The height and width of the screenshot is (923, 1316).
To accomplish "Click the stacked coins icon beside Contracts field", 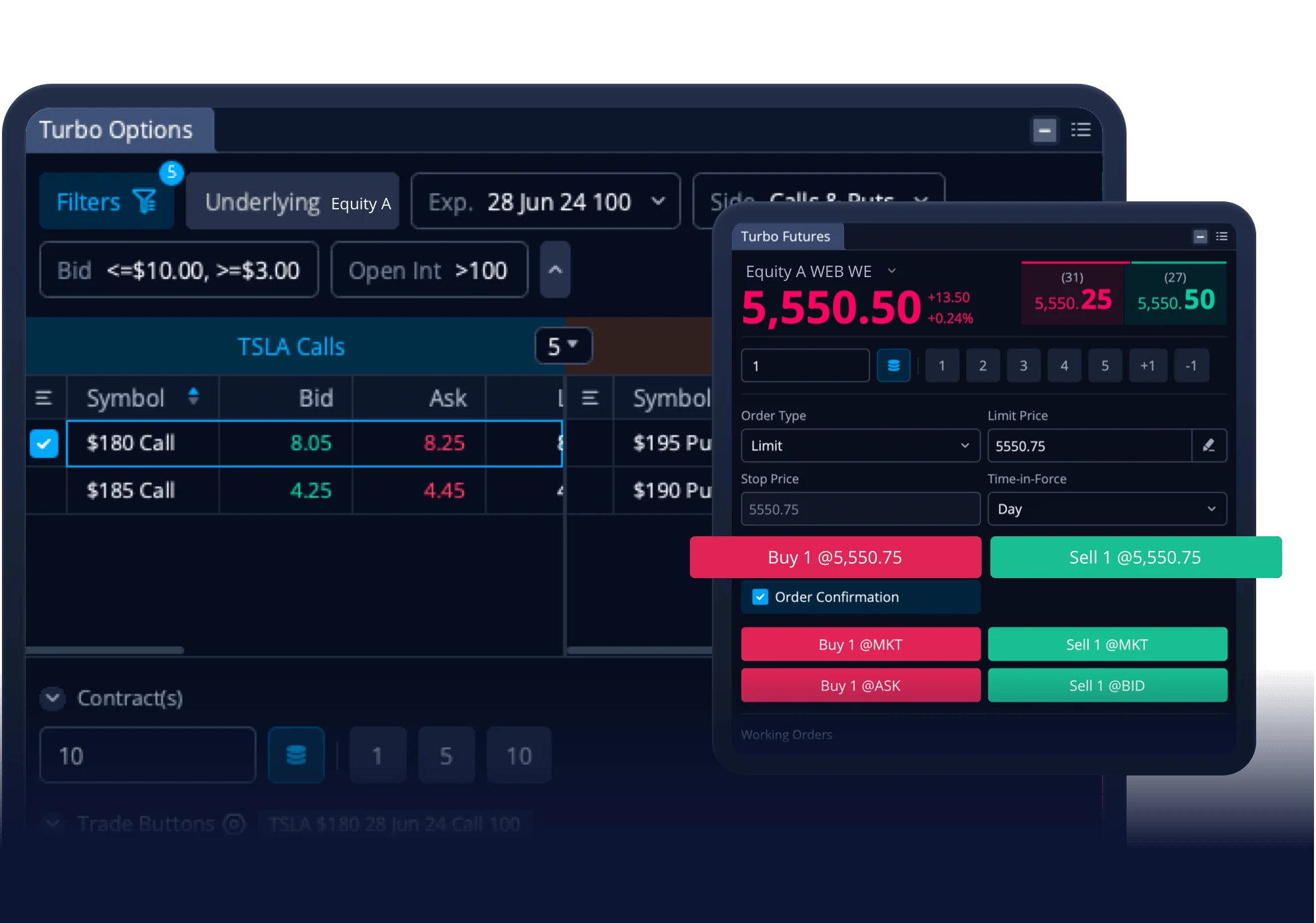I will tap(296, 755).
